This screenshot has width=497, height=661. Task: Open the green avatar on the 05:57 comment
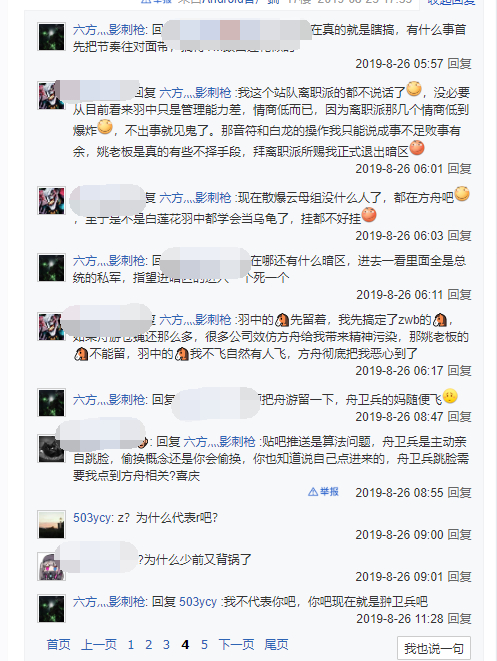click(x=51, y=37)
